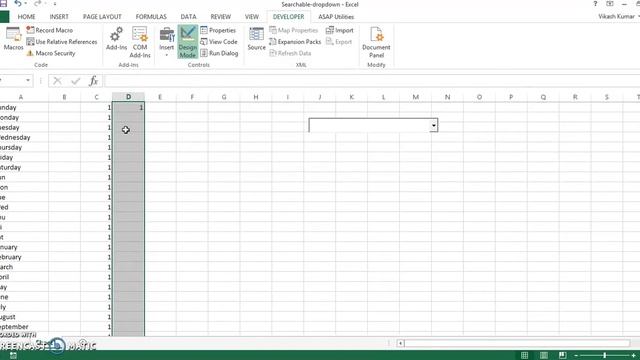This screenshot has height=360, width=640.
Task: Start Record Macro
Action: click(x=49, y=30)
